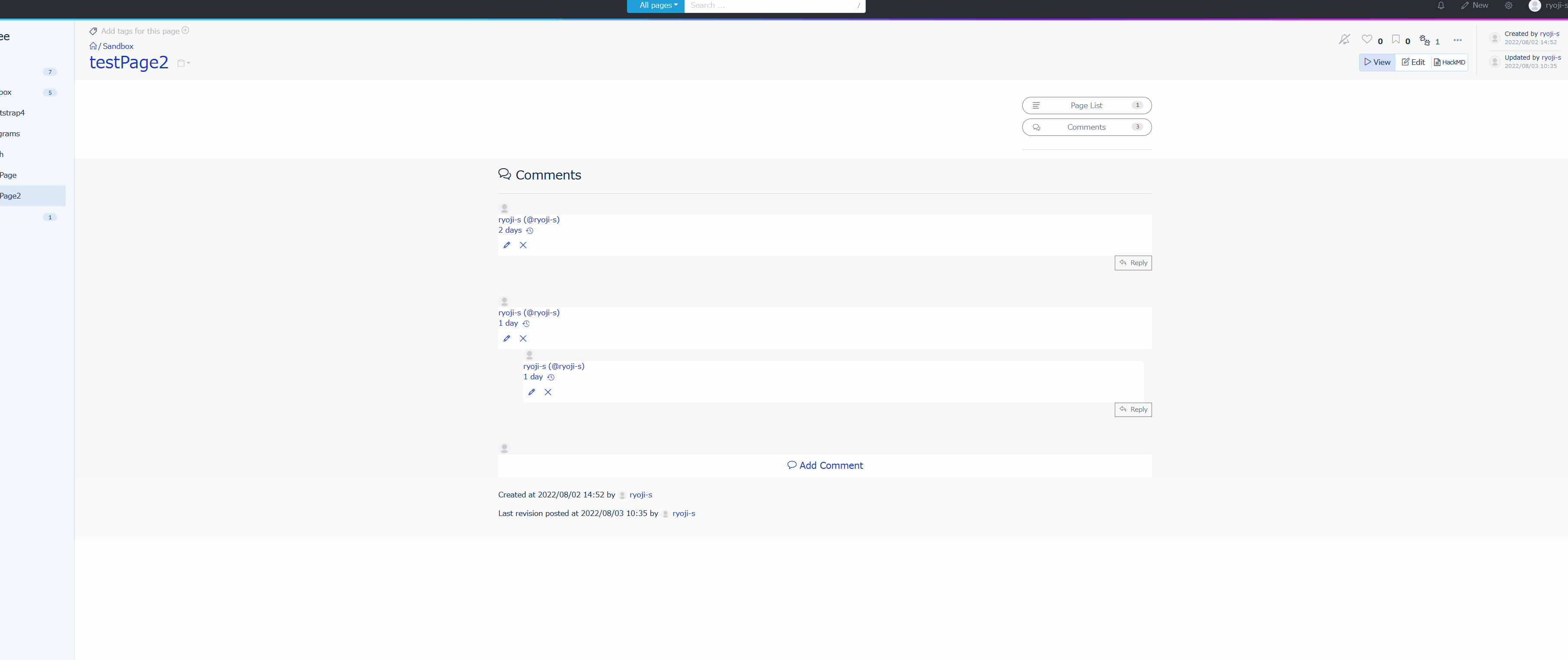Switch to HackMD editor tab
This screenshot has width=1568, height=660.
[1450, 62]
